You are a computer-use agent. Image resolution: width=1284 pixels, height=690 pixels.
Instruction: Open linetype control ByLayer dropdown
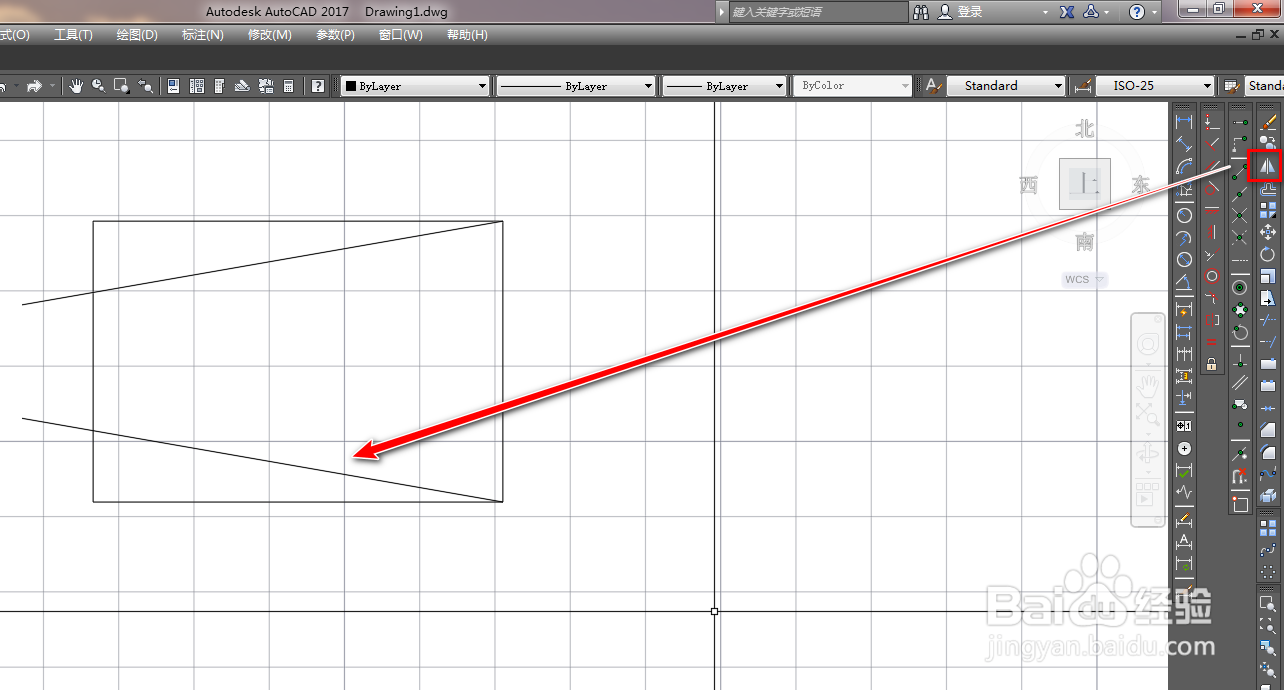(x=576, y=86)
